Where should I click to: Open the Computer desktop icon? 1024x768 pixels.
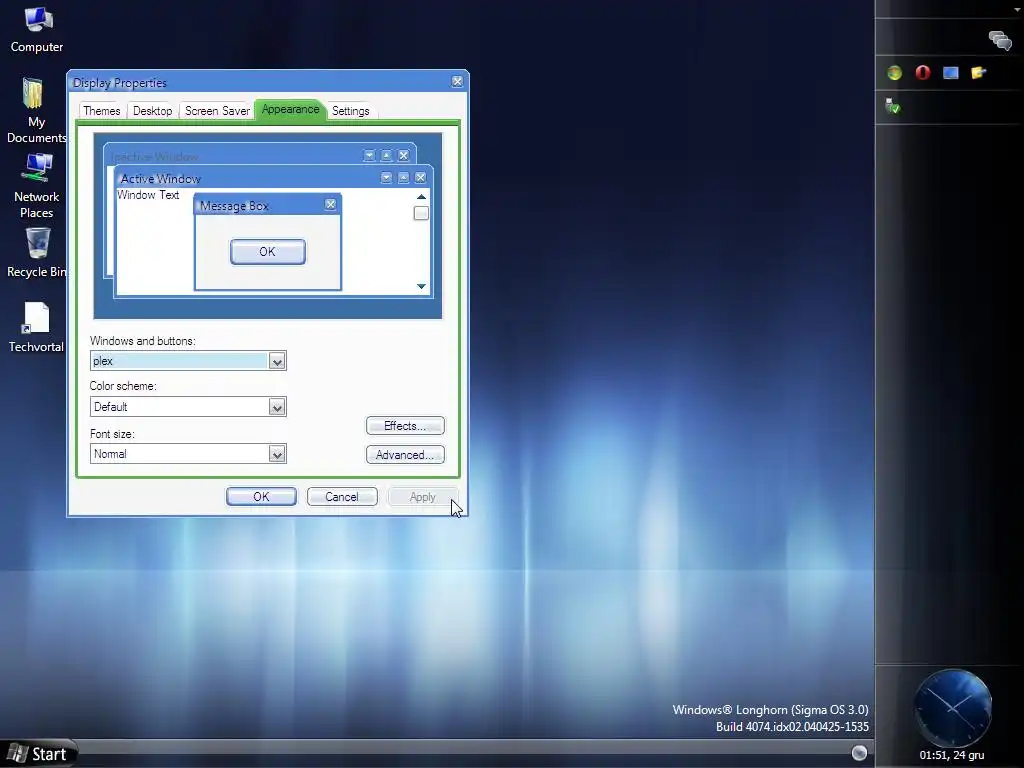tap(37, 29)
